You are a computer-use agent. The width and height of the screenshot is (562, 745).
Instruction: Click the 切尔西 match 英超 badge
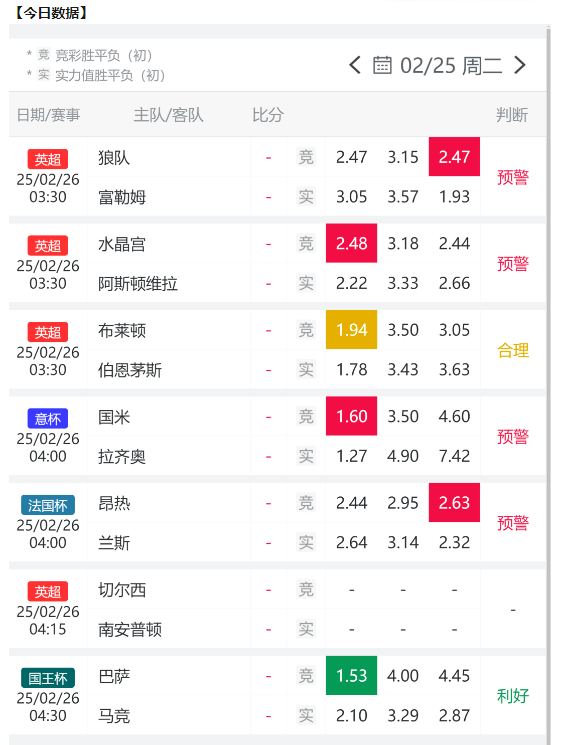coord(48,592)
